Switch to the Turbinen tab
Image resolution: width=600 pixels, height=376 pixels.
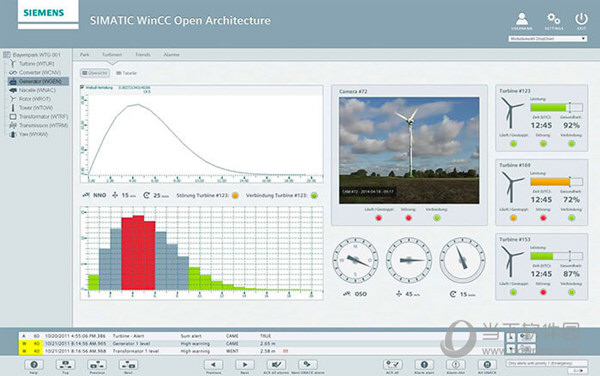112,55
